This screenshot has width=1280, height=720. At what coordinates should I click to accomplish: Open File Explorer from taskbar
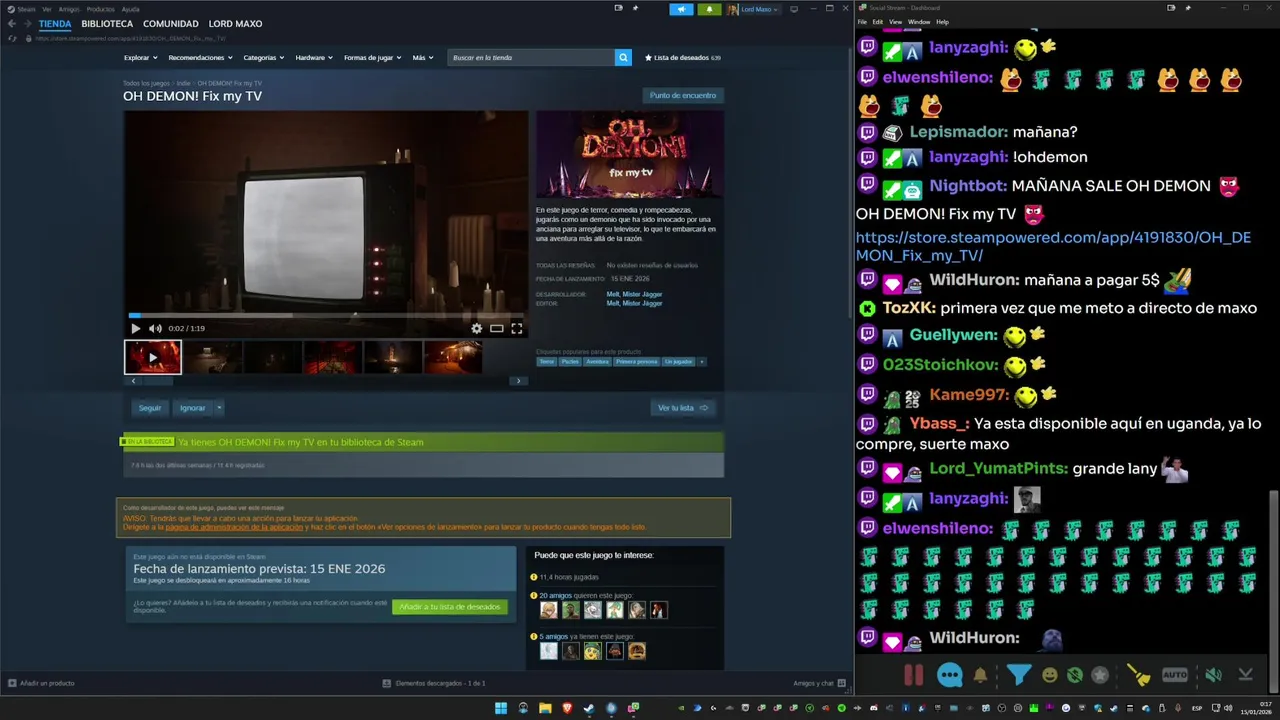click(545, 708)
